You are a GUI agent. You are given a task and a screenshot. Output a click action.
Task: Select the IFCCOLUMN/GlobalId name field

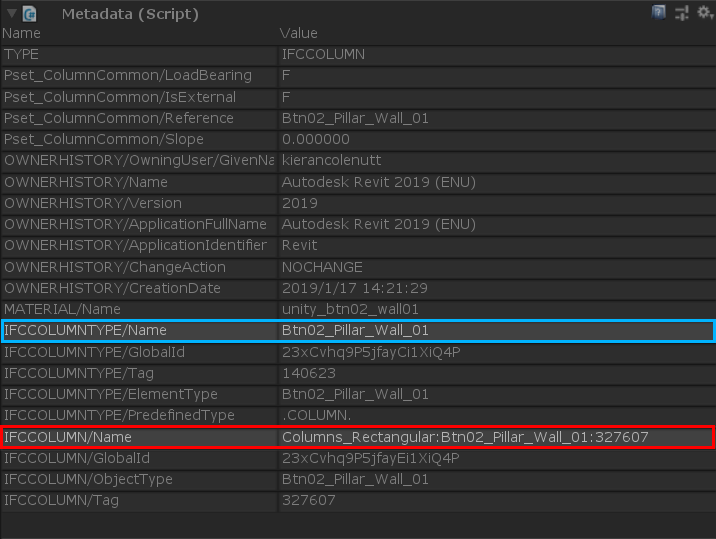[139, 458]
